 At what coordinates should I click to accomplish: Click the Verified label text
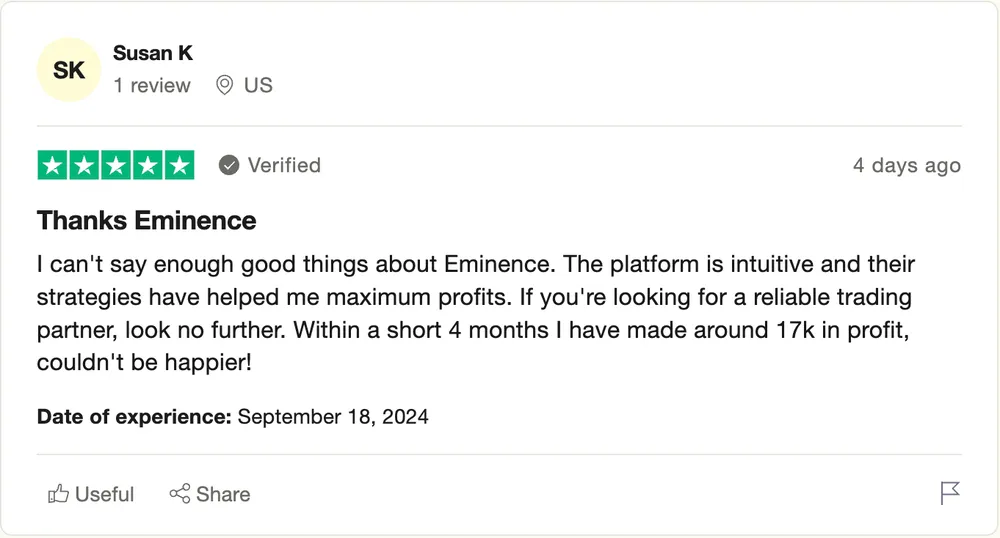coord(284,165)
